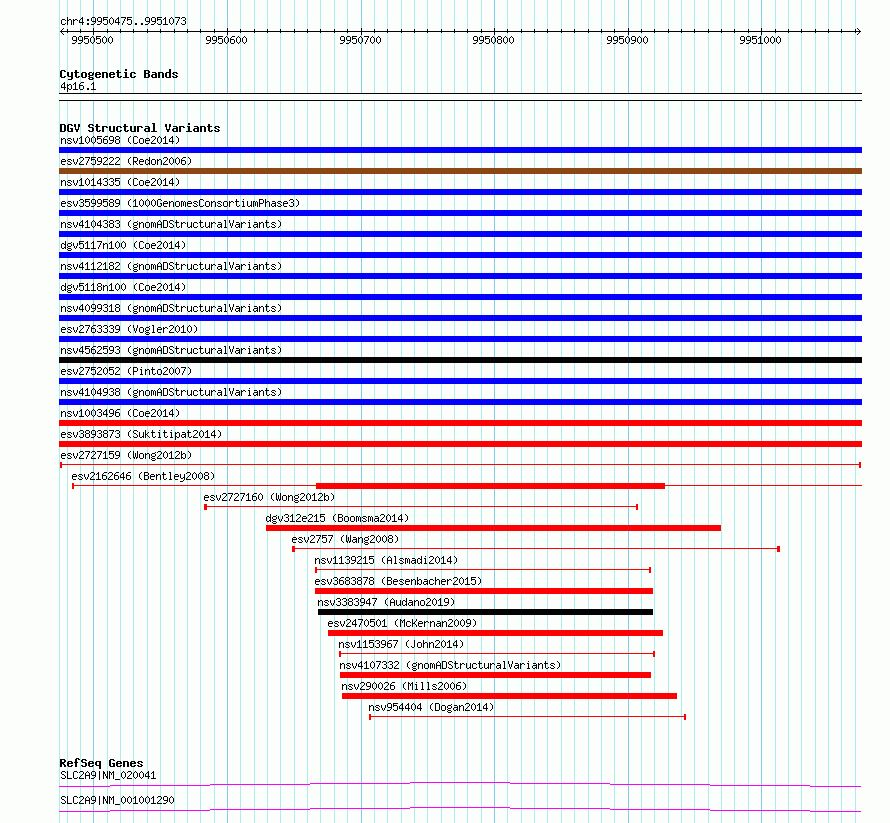890x823 pixels.
Task: Select the red nsv1003496 Coe2014 bar
Action: point(460,423)
